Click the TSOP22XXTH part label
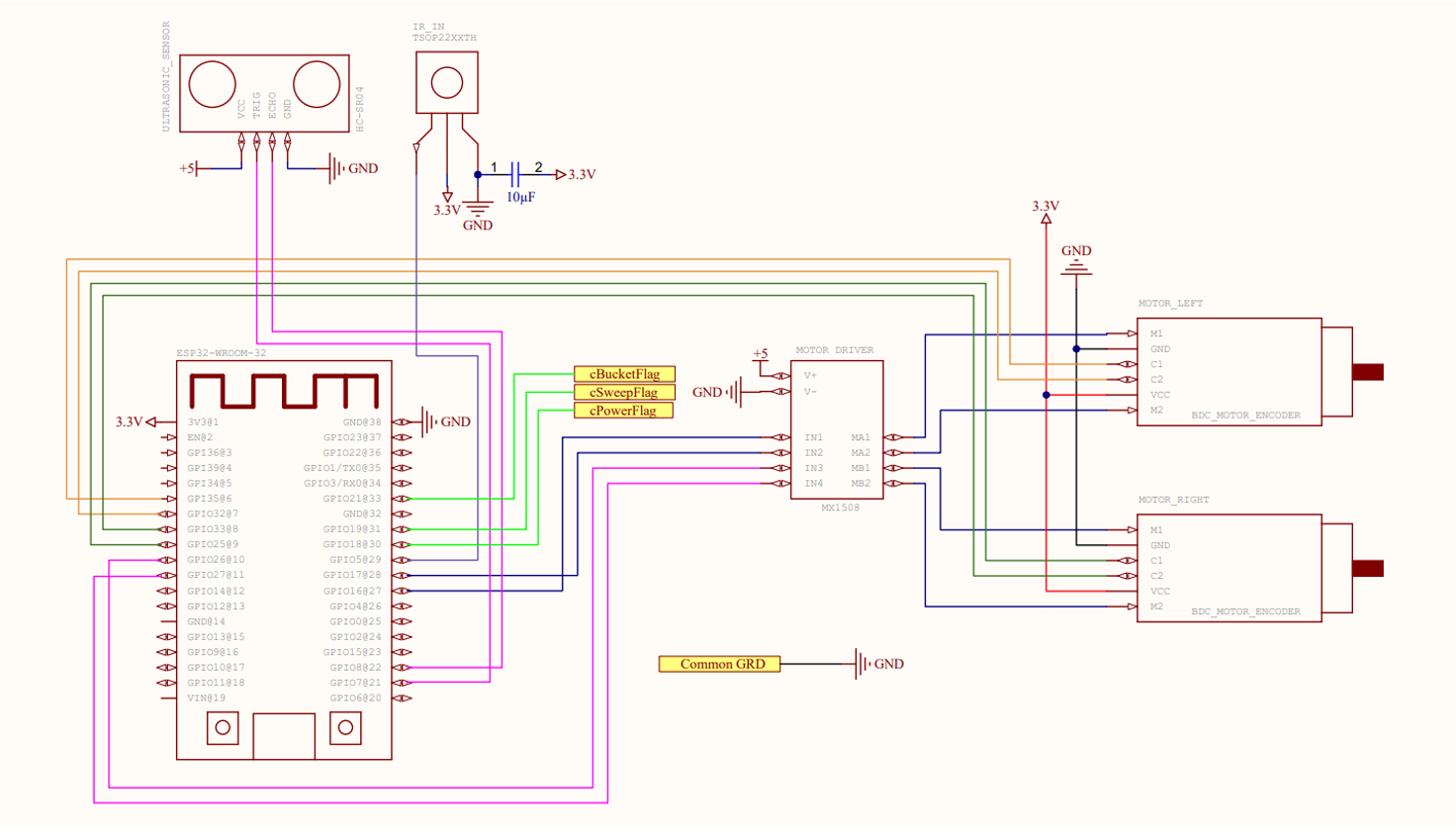This screenshot has width=1456, height=840. tap(444, 38)
